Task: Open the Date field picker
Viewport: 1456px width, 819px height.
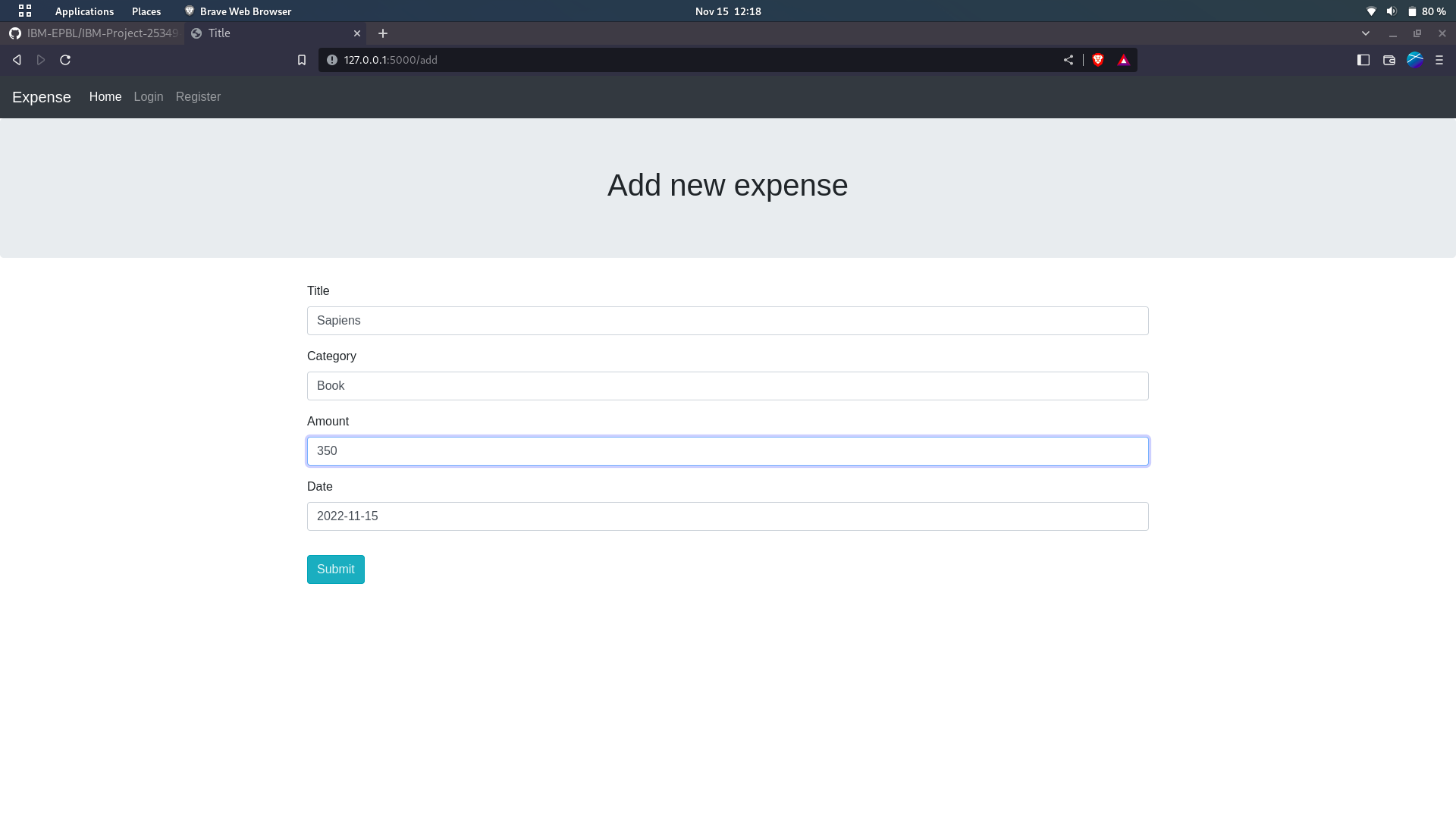Action: tap(727, 516)
